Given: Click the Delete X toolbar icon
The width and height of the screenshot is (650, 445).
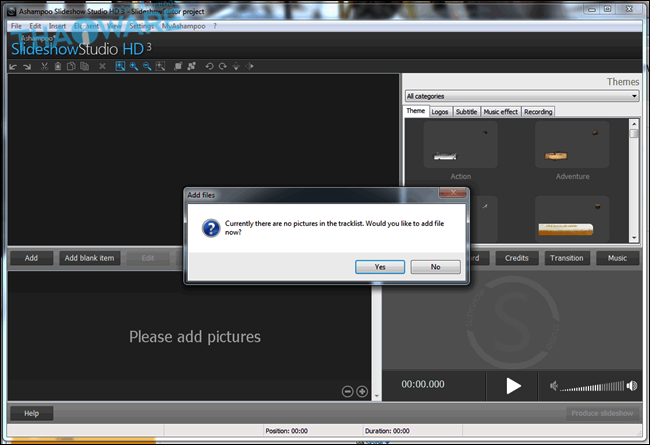Looking at the screenshot, I should tap(102, 66).
